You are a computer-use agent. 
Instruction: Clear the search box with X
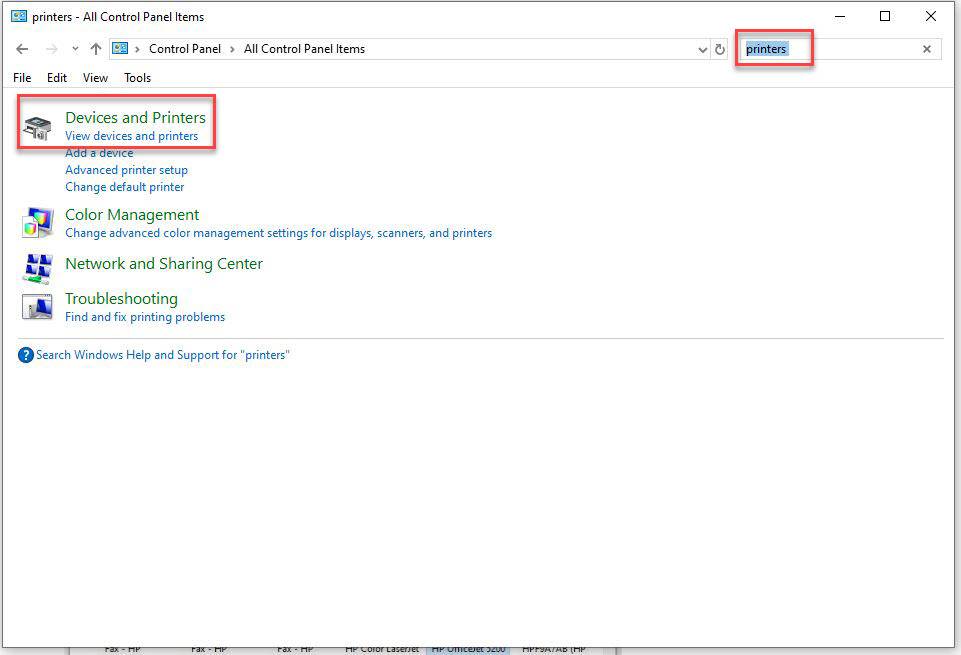click(x=926, y=49)
